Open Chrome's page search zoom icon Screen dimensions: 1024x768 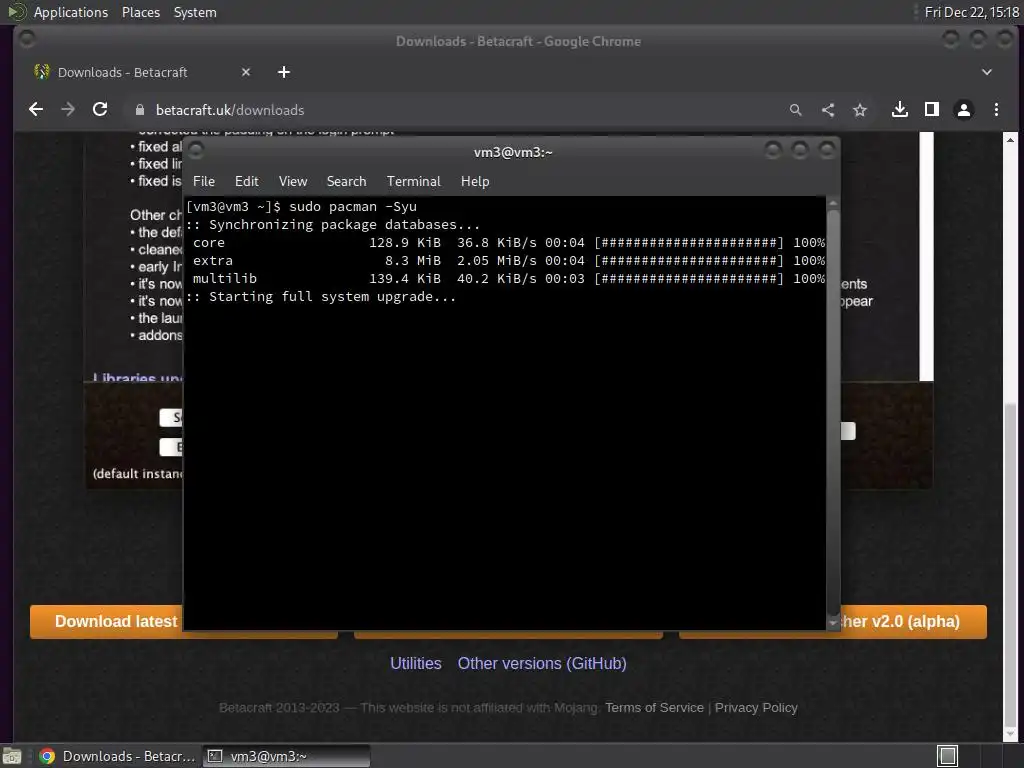[795, 110]
